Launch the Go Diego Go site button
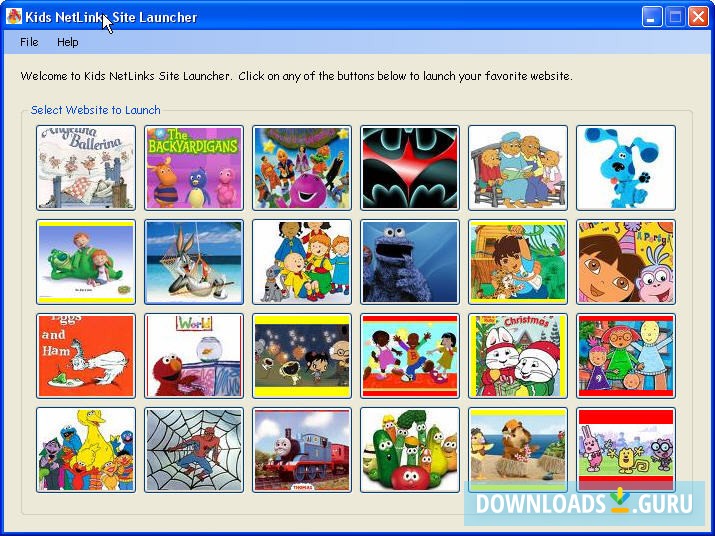The height and width of the screenshot is (536, 715). 518,262
